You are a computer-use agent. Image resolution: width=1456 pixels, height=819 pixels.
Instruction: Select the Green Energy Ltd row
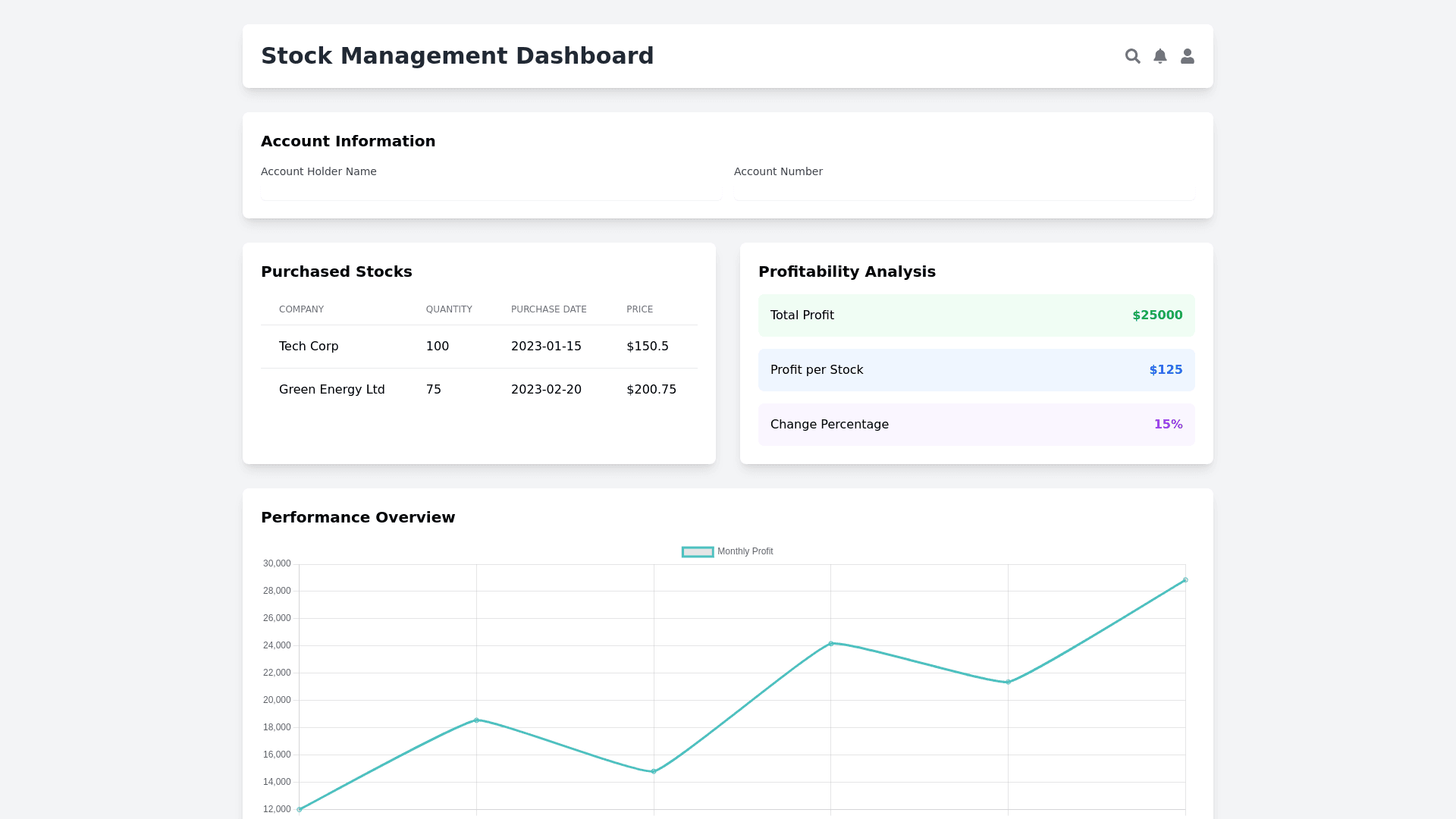click(479, 390)
